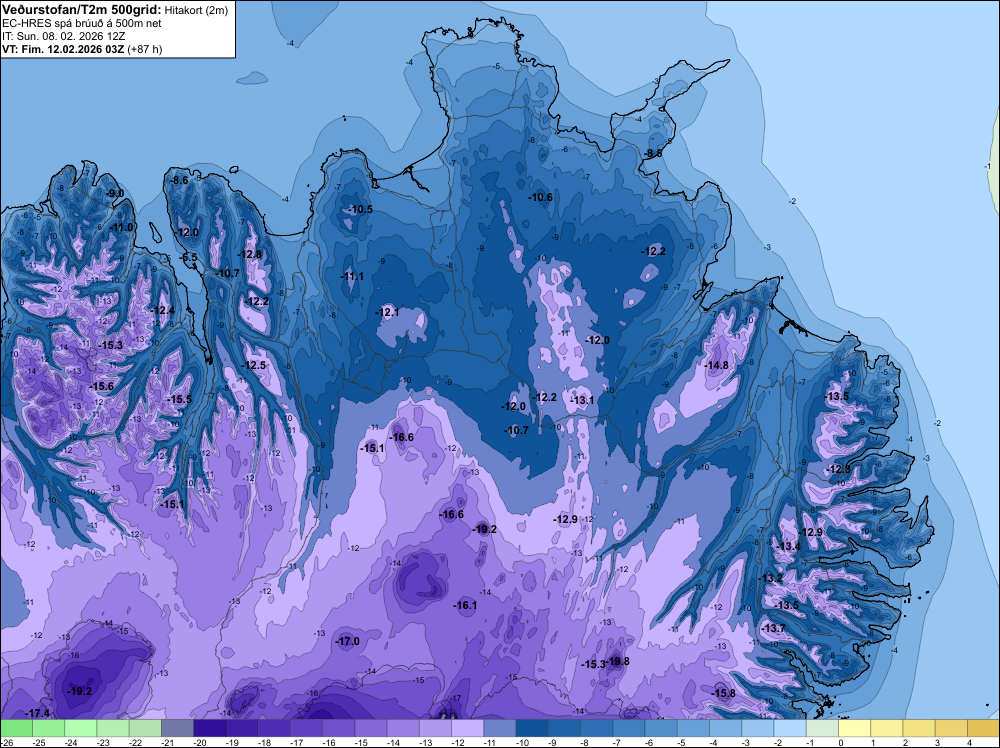Click the -11.1 temperature value on the map
Viewport: 1000px width, 748px height.
tap(352, 276)
